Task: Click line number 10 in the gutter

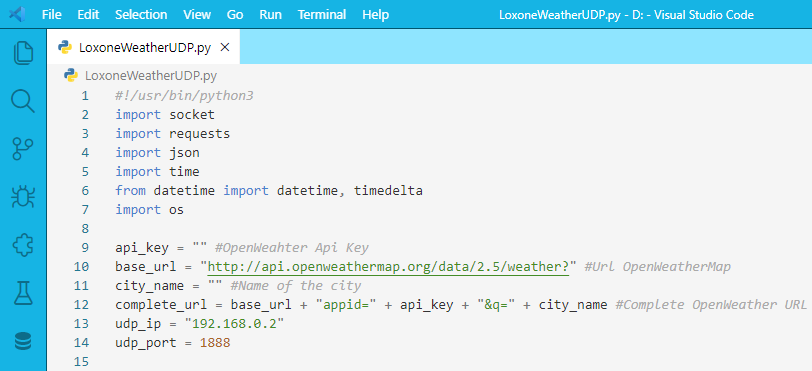Action: (82, 267)
